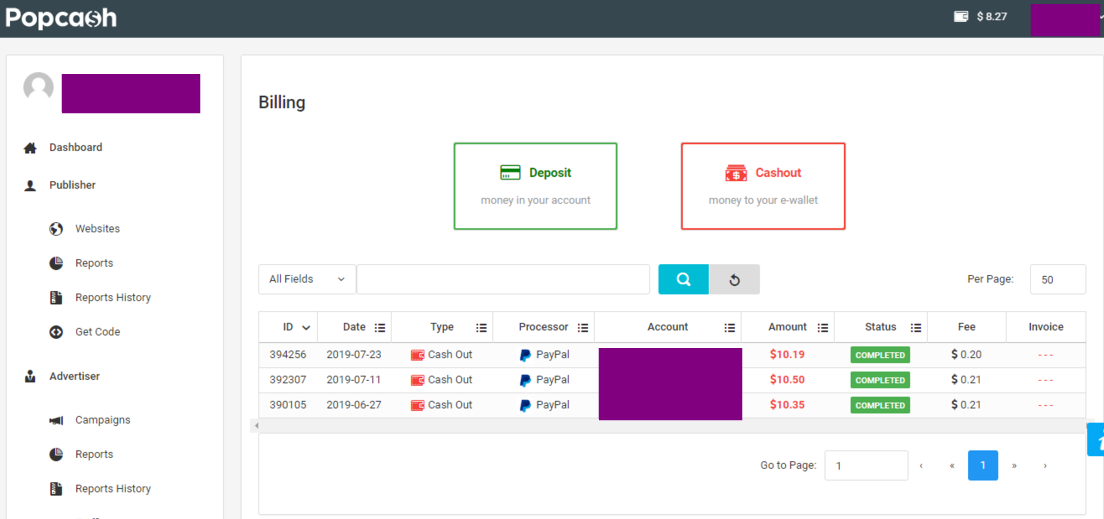Open the Type column filter menu icon
The image size is (1104, 519).
482,327
